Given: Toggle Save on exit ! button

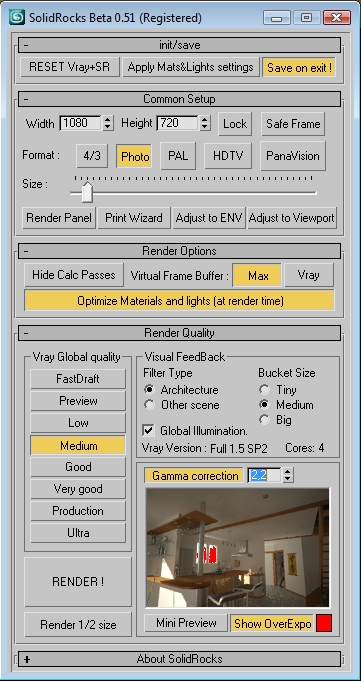Looking at the screenshot, I should coord(299,67).
